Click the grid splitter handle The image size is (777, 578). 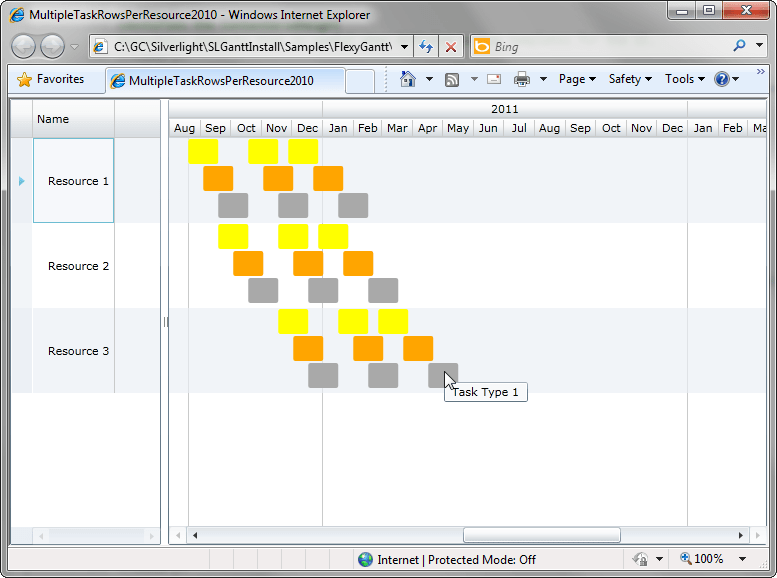(165, 322)
